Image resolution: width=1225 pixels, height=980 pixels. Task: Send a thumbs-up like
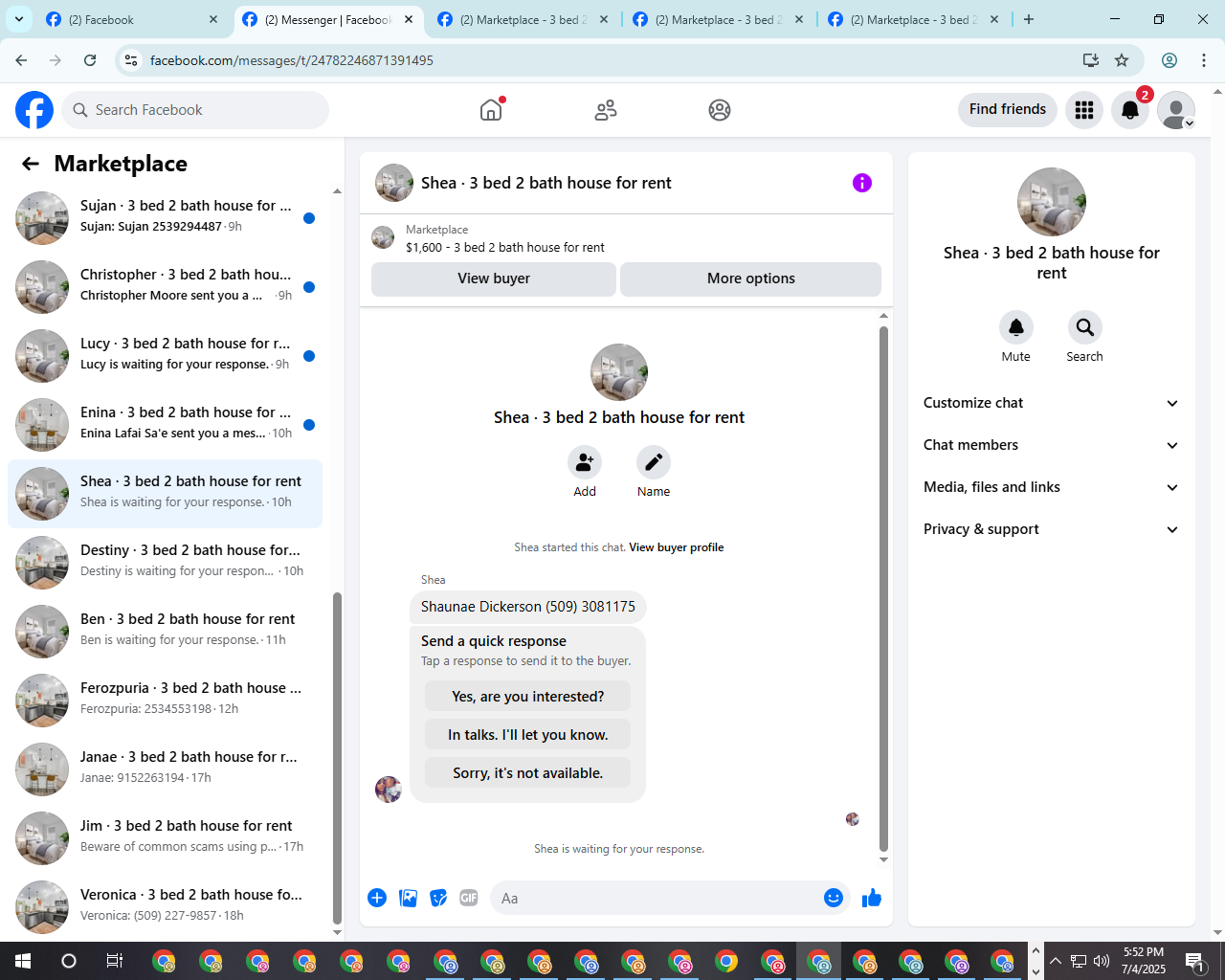(x=872, y=898)
